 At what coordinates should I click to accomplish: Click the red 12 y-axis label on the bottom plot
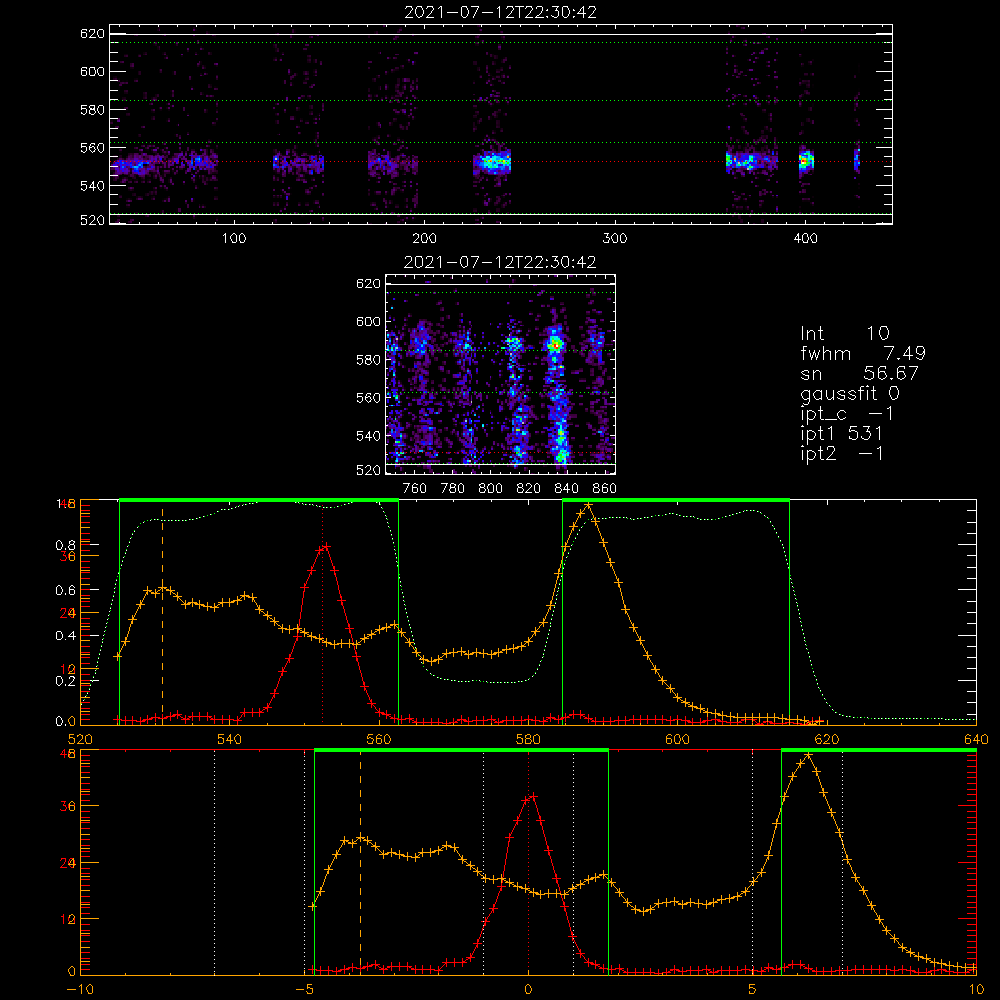68,920
